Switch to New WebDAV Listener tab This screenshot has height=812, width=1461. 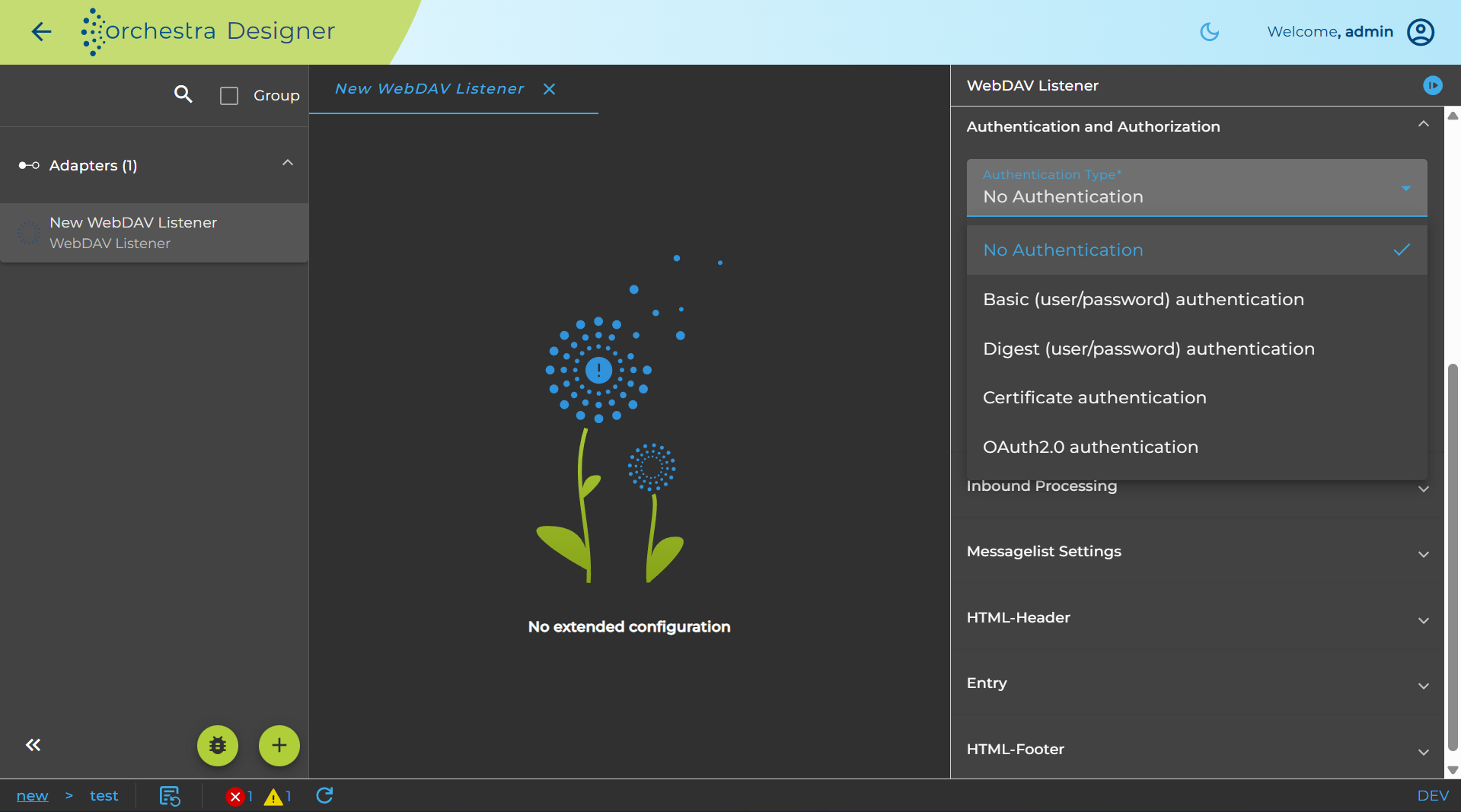pos(429,89)
